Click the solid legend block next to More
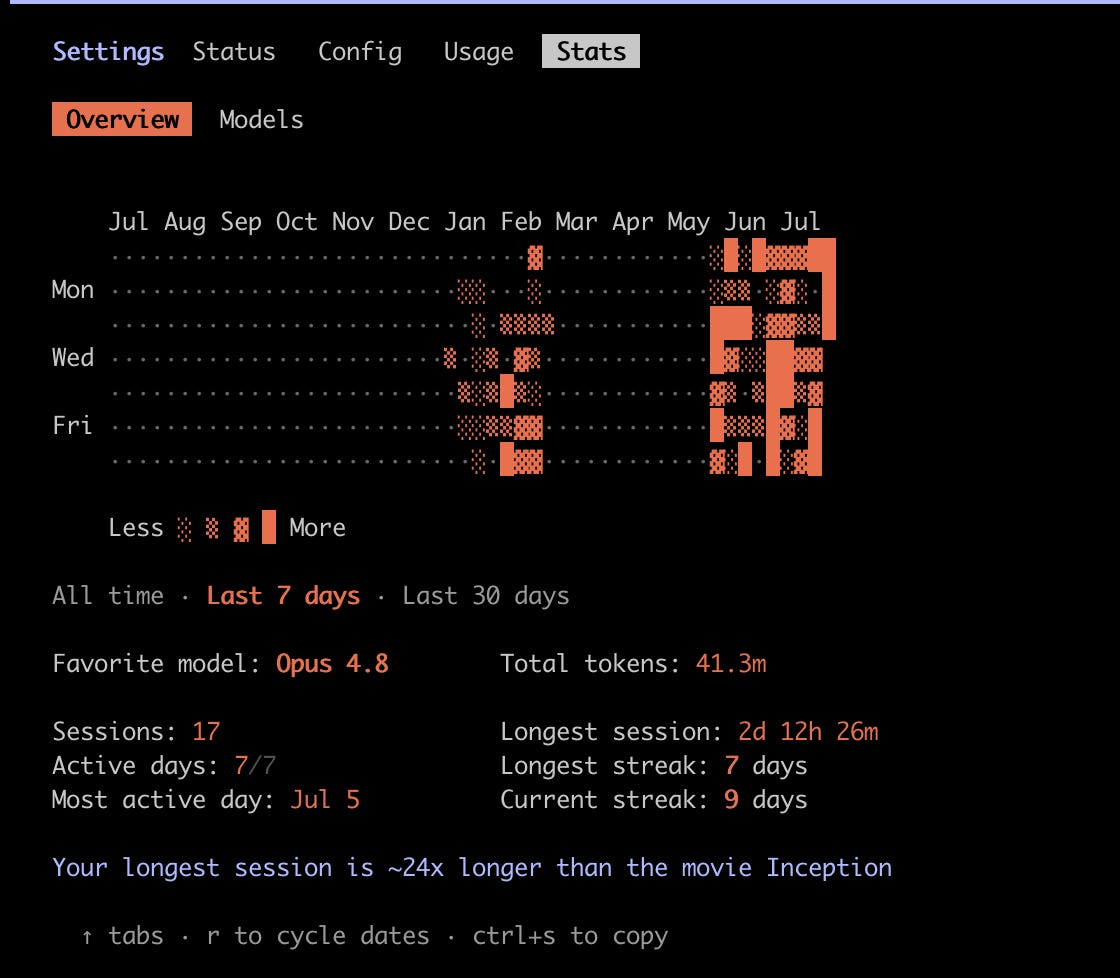The image size is (1120, 978). [269, 527]
